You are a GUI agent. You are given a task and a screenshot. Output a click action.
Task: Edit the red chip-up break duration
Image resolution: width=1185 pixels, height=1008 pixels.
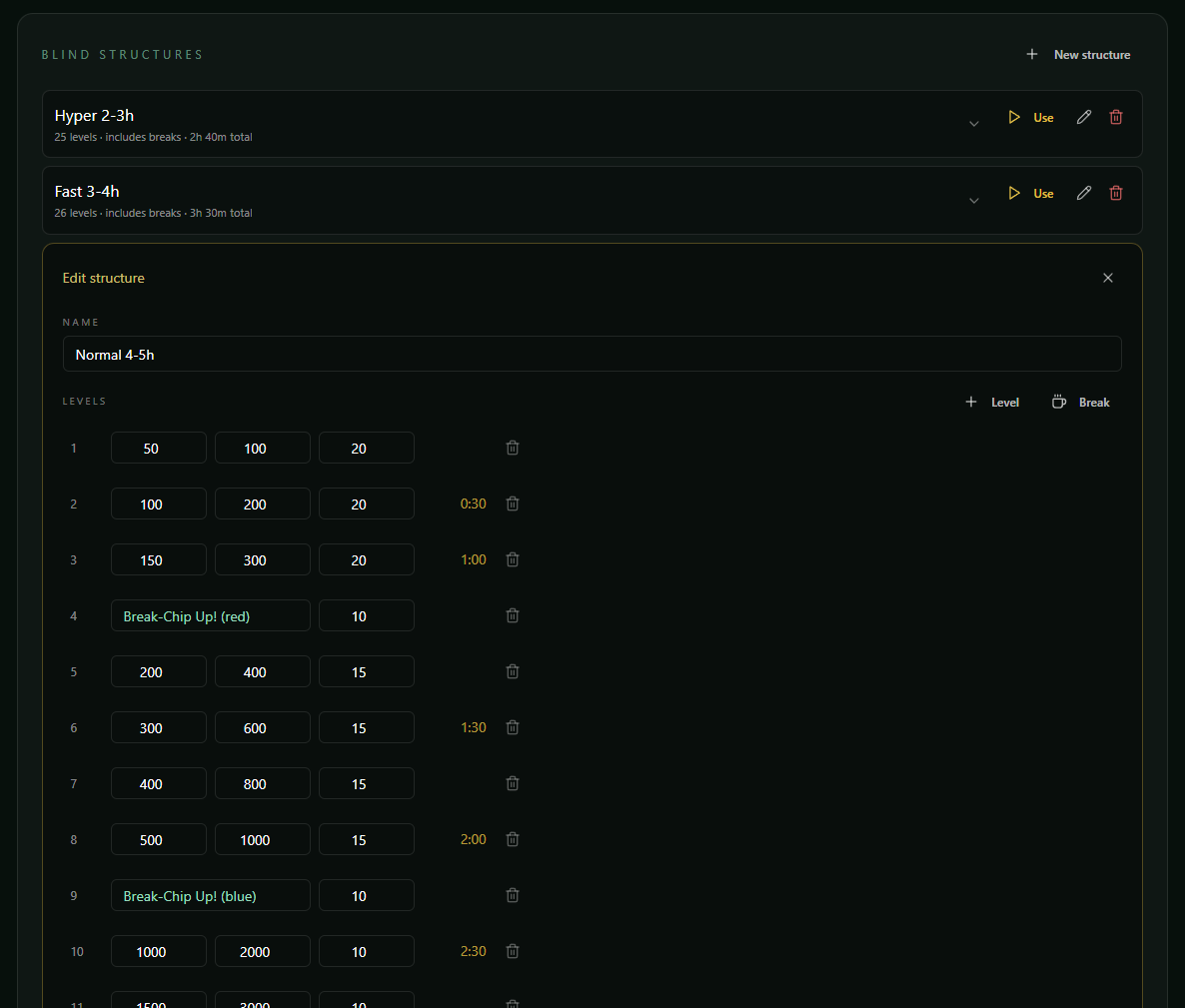coord(367,615)
